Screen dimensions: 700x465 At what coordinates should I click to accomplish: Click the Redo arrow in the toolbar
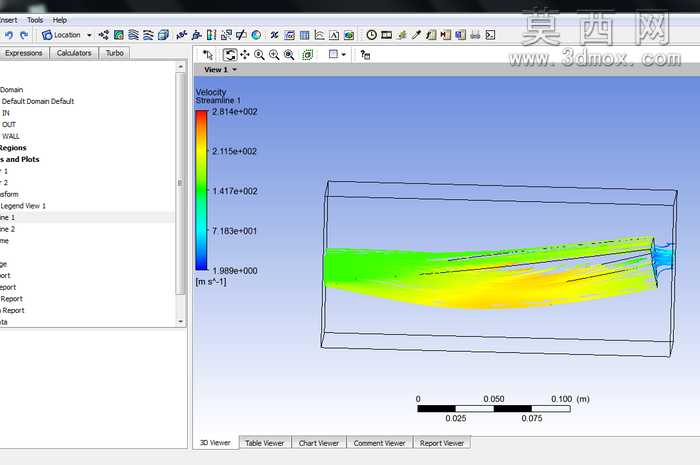[x=24, y=35]
